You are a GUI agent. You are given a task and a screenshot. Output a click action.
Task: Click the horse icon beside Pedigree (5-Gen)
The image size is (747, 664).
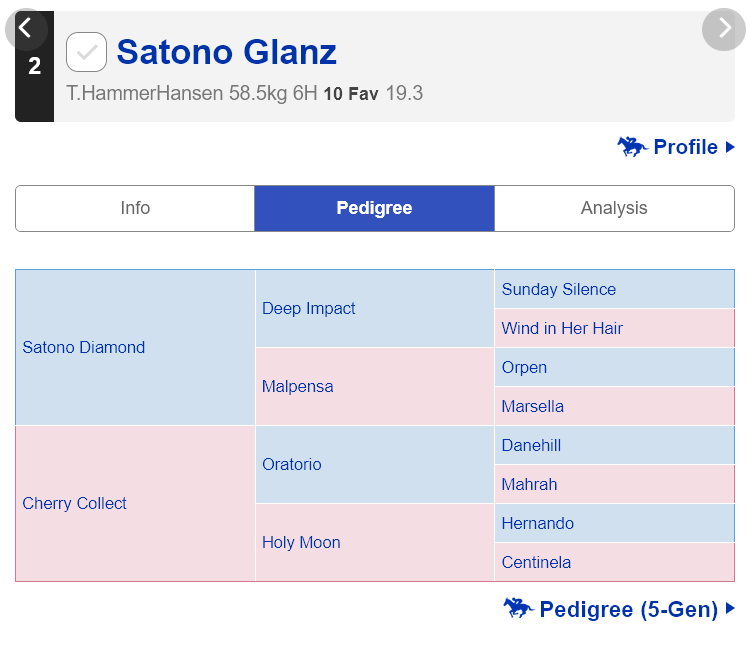518,608
